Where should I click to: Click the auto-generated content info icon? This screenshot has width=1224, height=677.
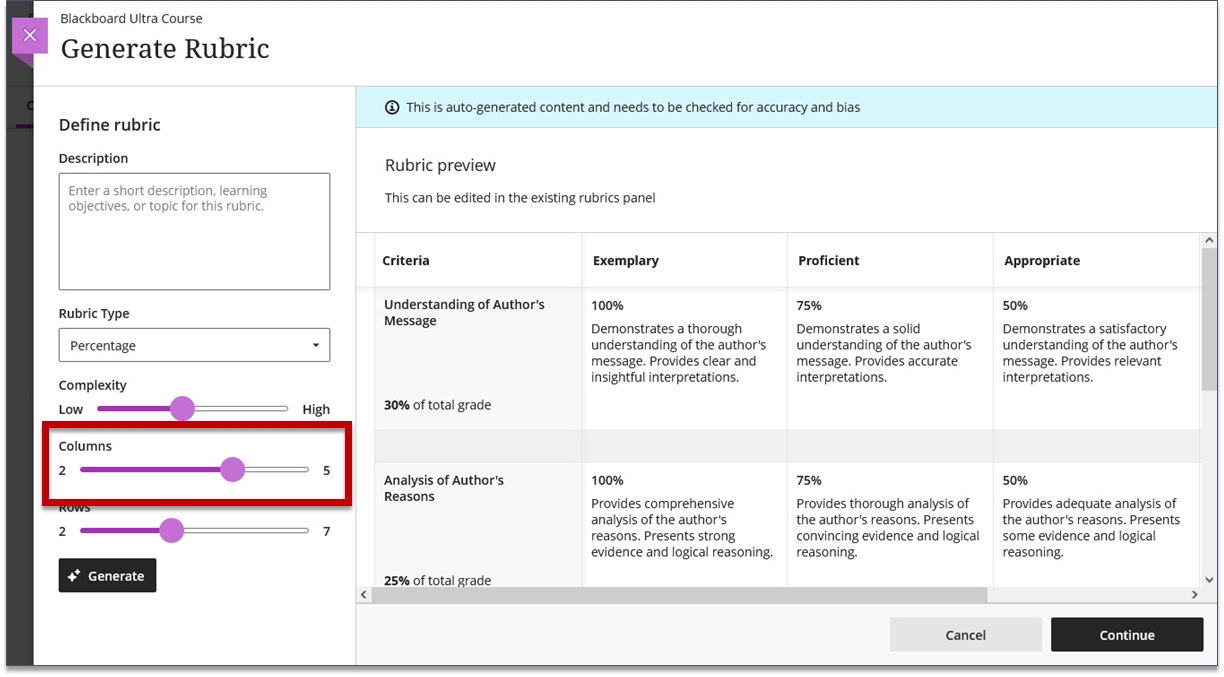392,107
